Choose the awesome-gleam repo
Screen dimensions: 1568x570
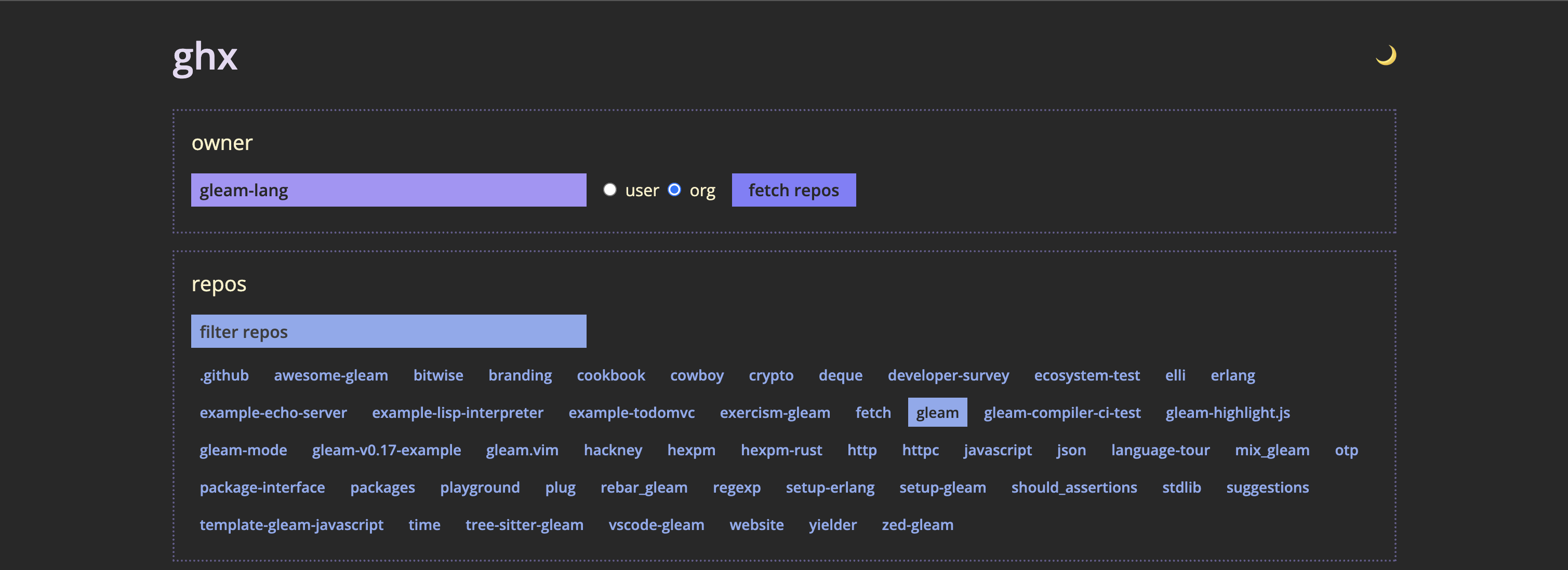[x=330, y=375]
